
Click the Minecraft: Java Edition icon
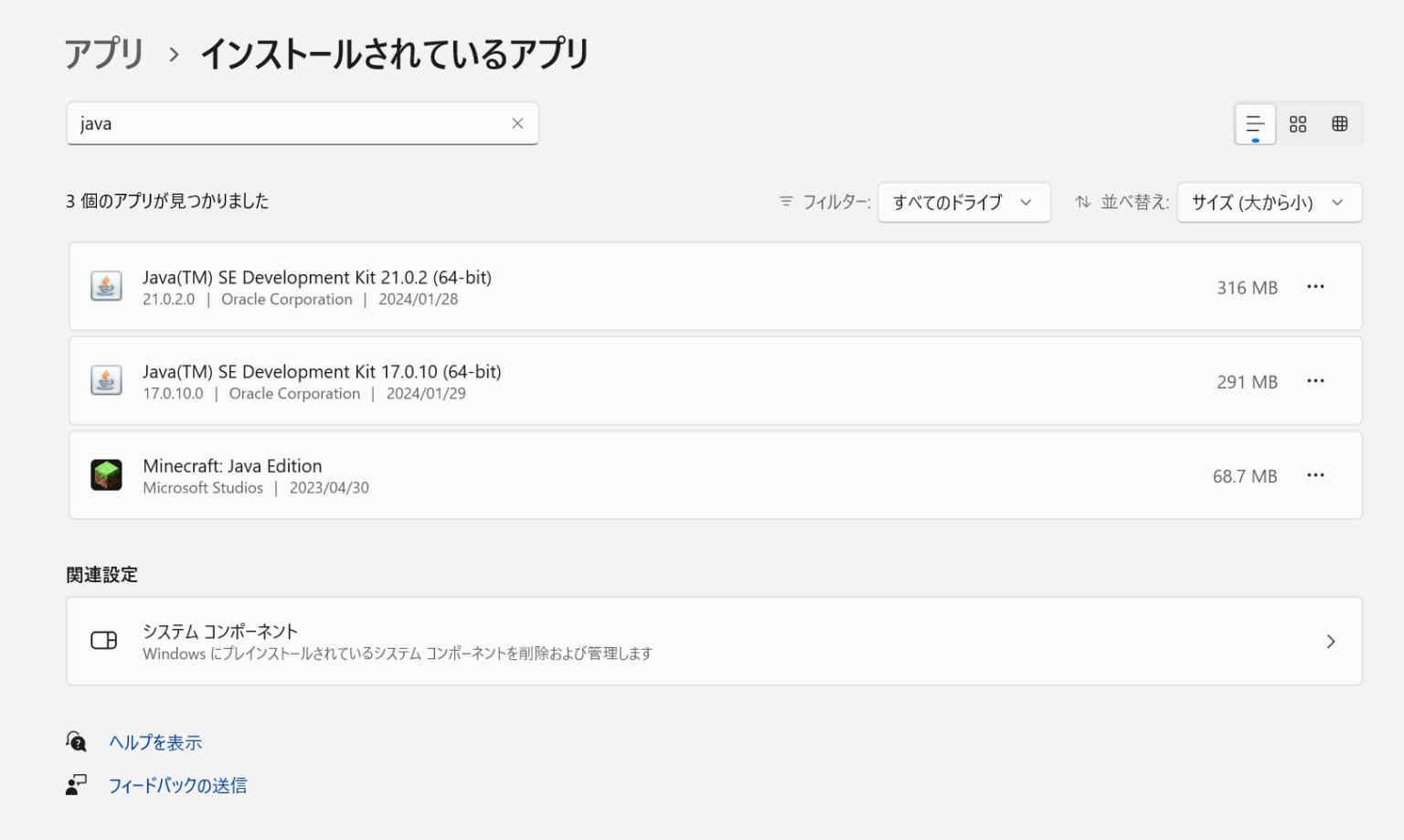[x=106, y=474]
